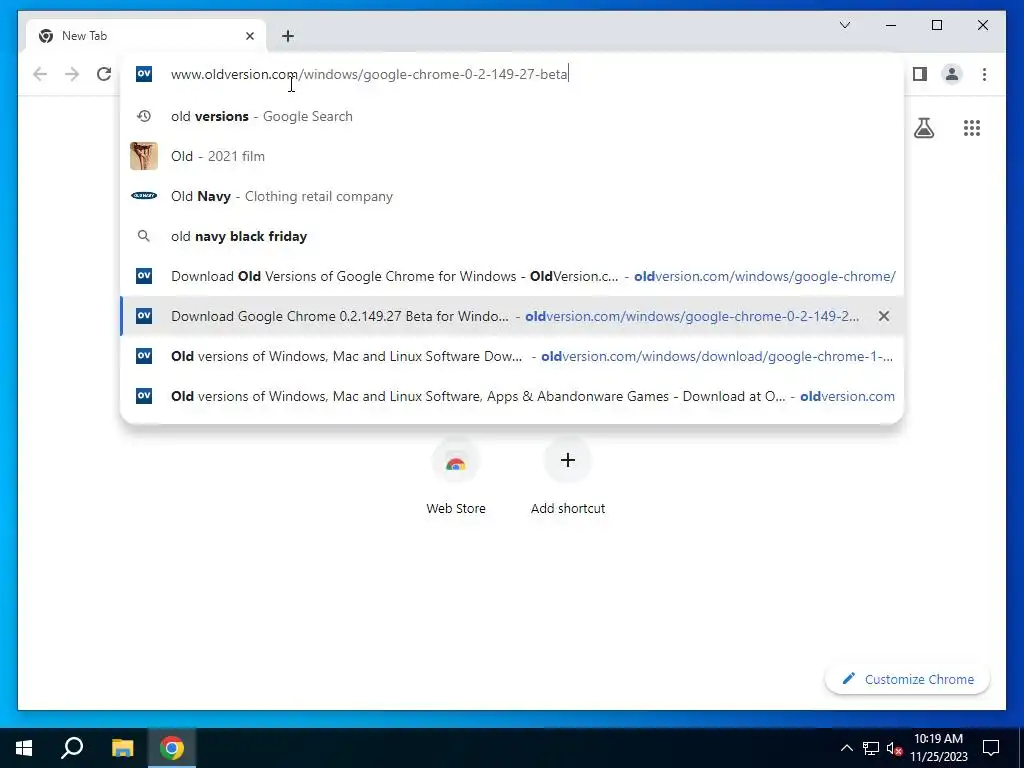Close the New Tab tab
This screenshot has height=768, width=1024.
249,36
